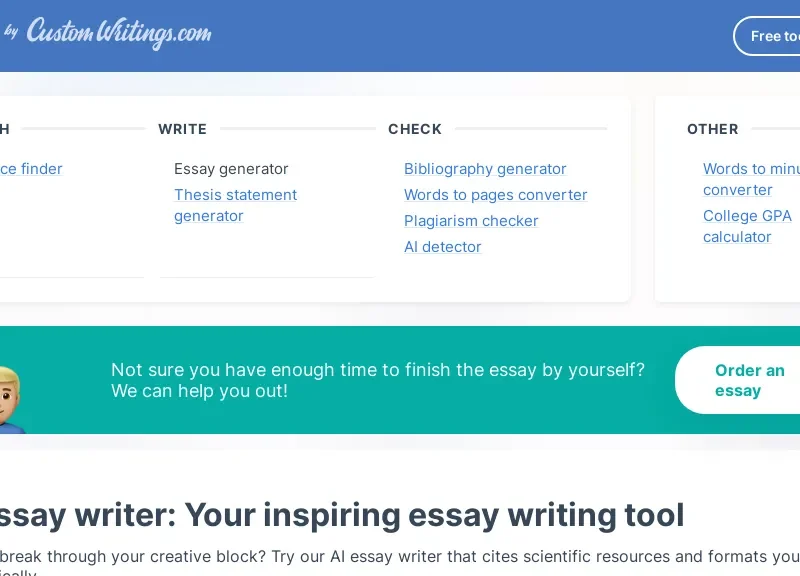Open the Plagiarism checker
The width and height of the screenshot is (800, 576).
pyautogui.click(x=471, y=221)
